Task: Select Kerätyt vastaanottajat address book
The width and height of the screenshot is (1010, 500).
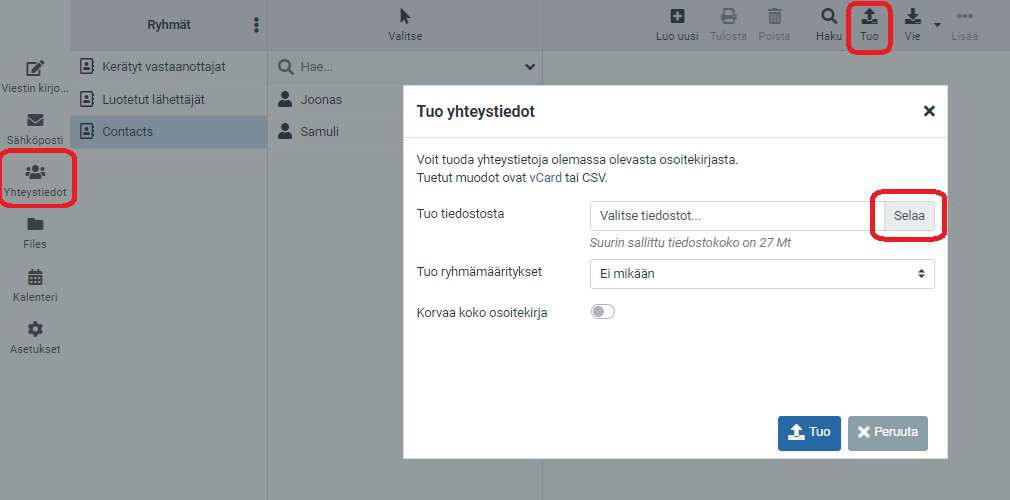Action: [163, 66]
